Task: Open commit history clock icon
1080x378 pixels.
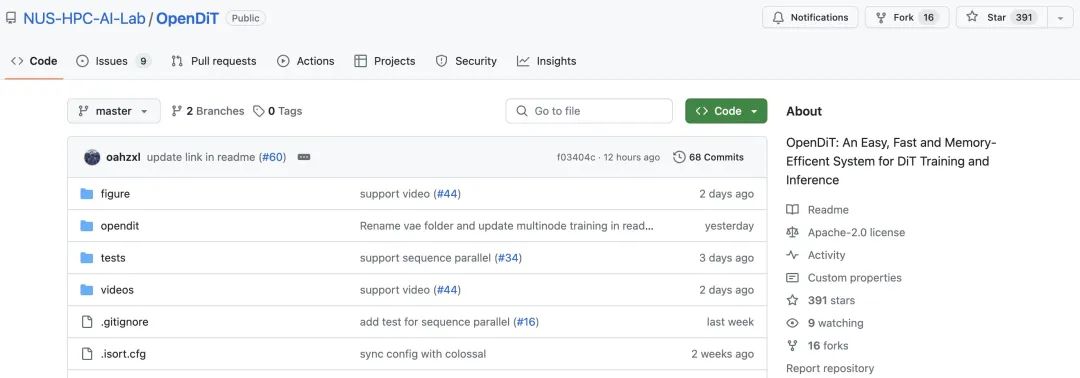Action: coord(679,157)
